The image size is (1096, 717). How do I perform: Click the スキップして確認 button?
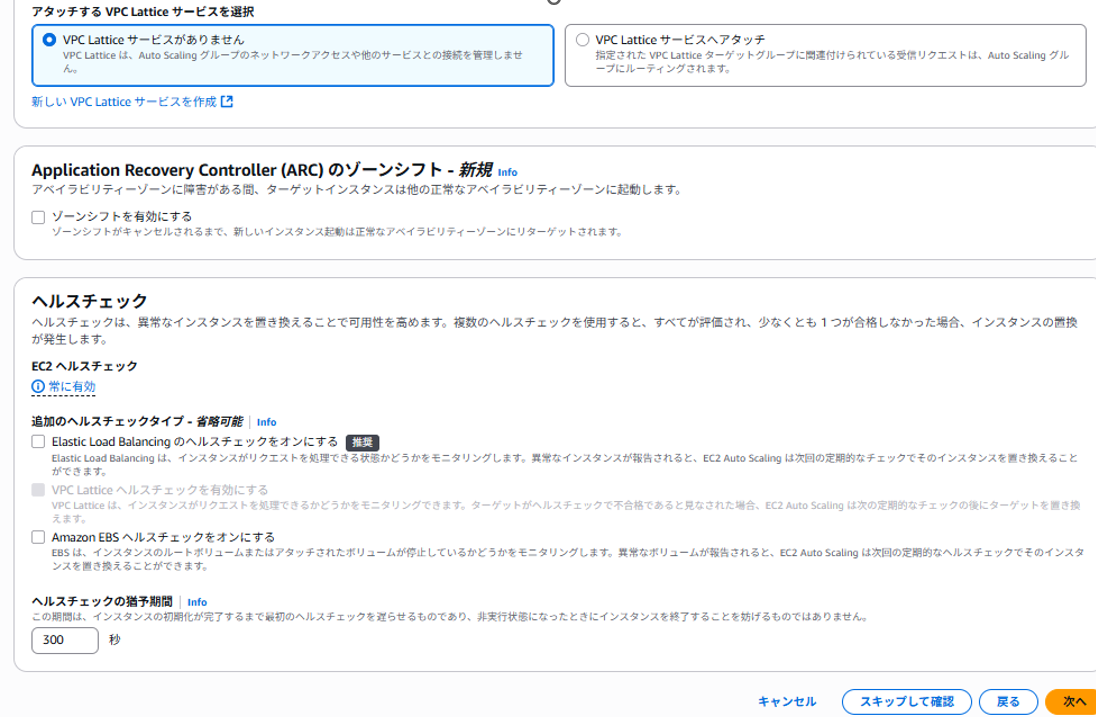pyautogui.click(x=906, y=702)
